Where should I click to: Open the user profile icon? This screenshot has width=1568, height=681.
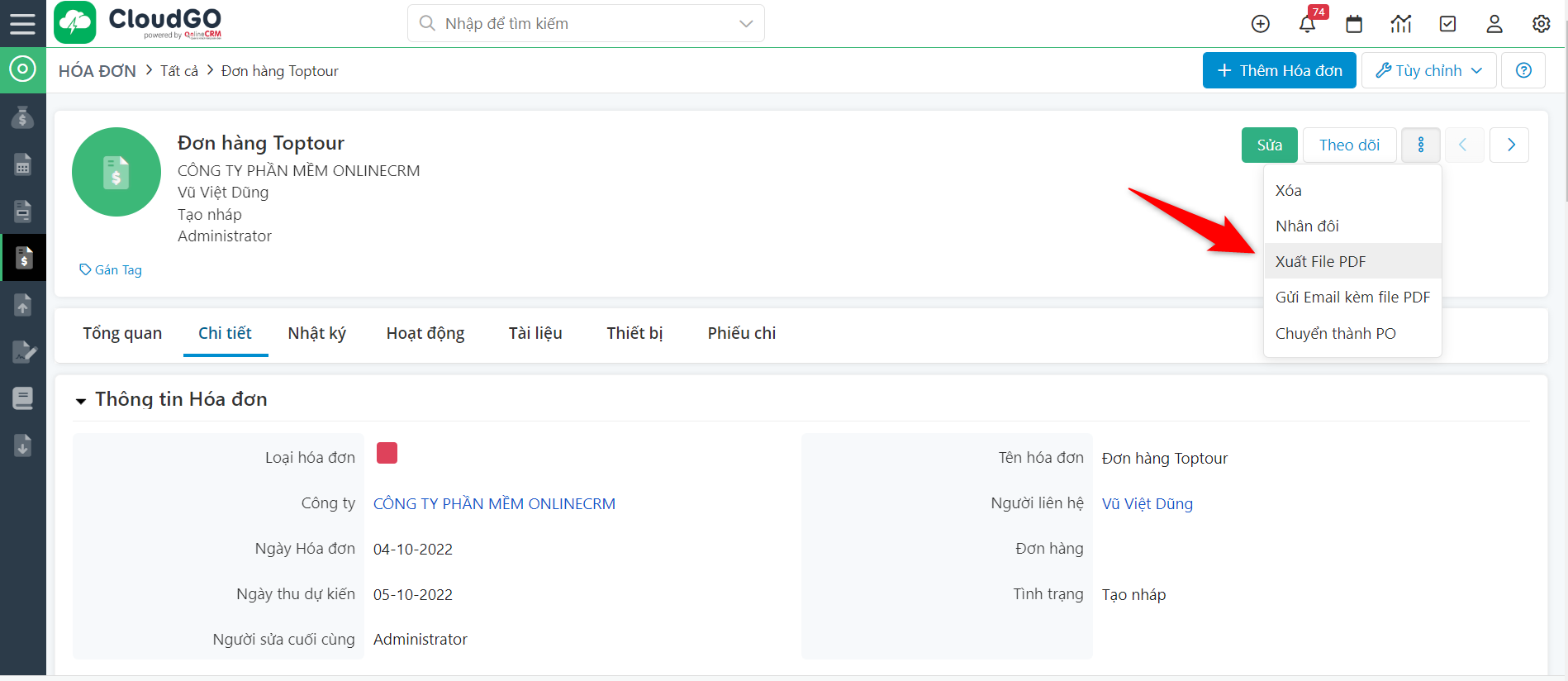tap(1494, 24)
